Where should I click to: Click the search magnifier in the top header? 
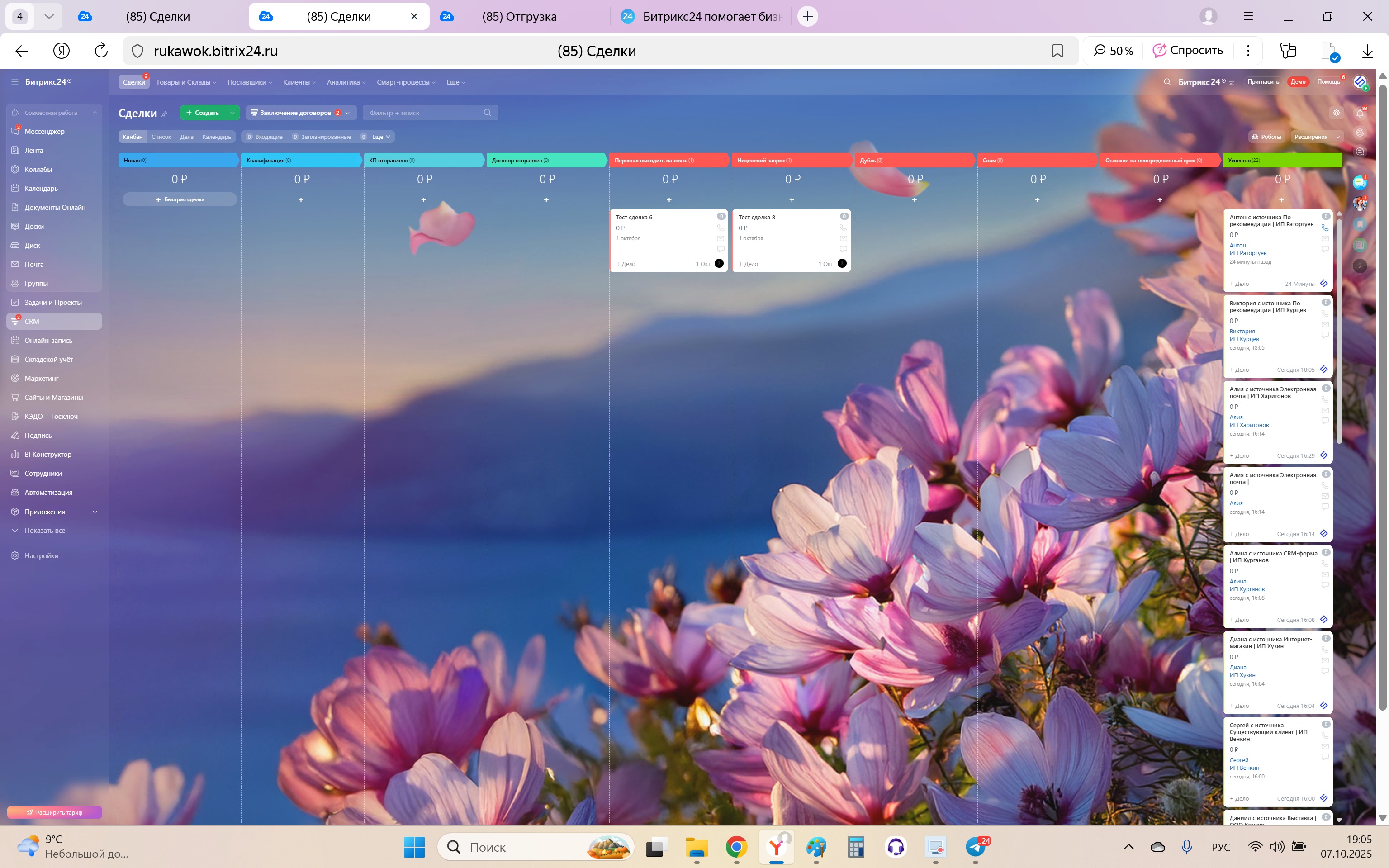point(1167,82)
